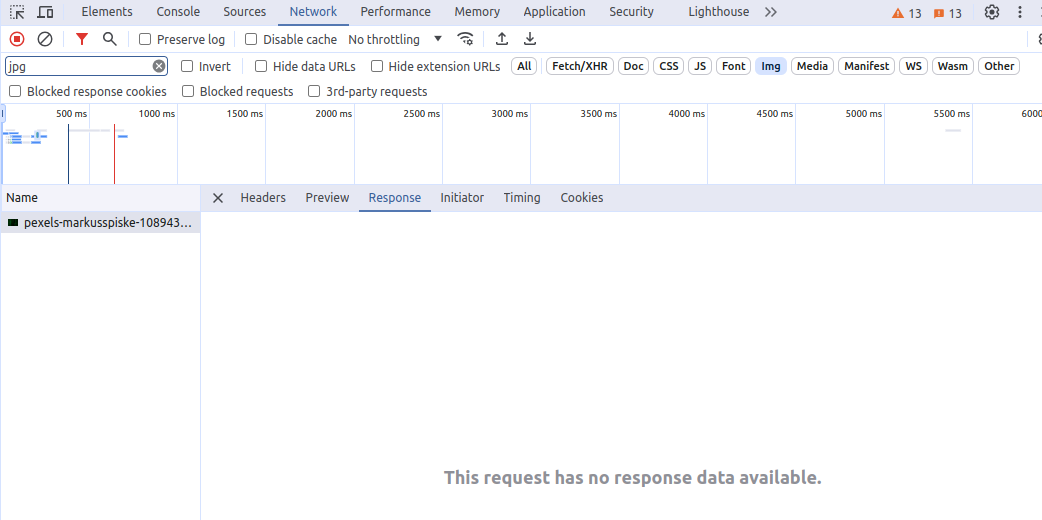Viewport: 1042px width, 520px height.
Task: Check Blocked response cookies
Action: coord(15,91)
